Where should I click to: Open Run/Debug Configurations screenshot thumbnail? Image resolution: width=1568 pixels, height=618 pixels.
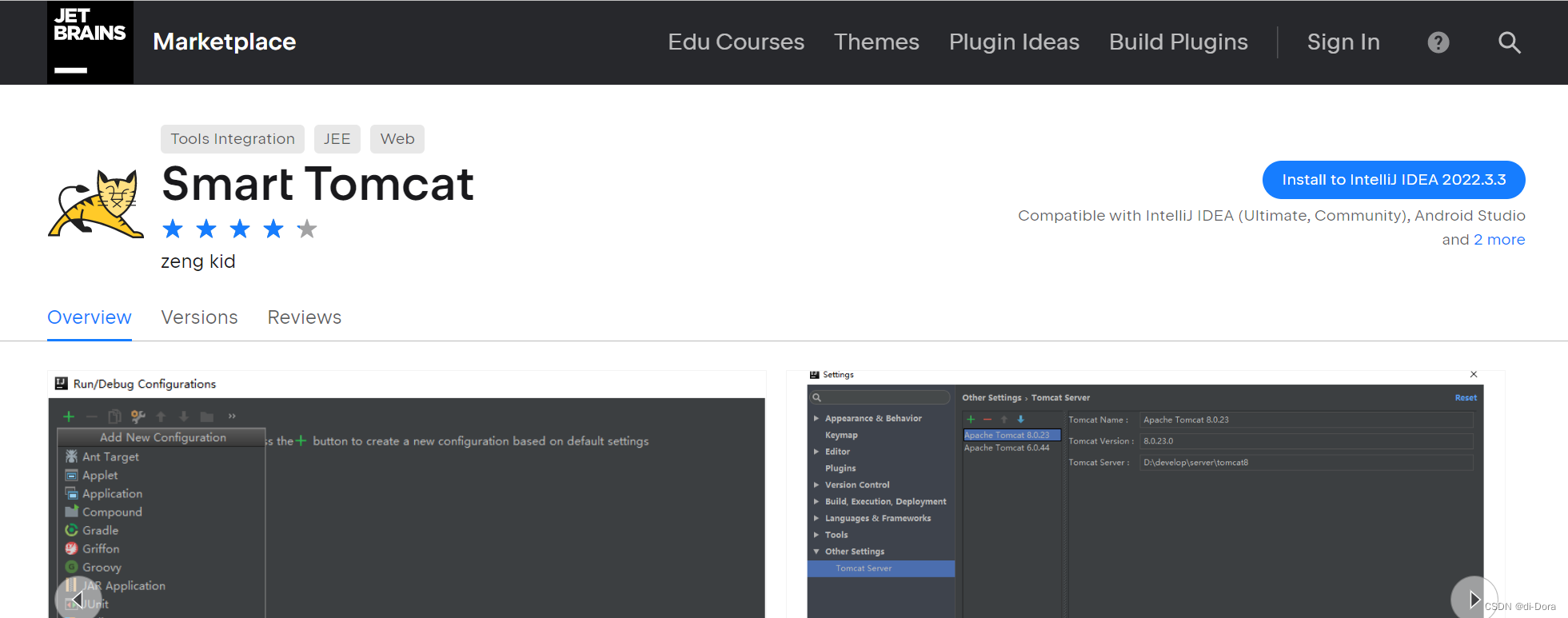[x=406, y=494]
